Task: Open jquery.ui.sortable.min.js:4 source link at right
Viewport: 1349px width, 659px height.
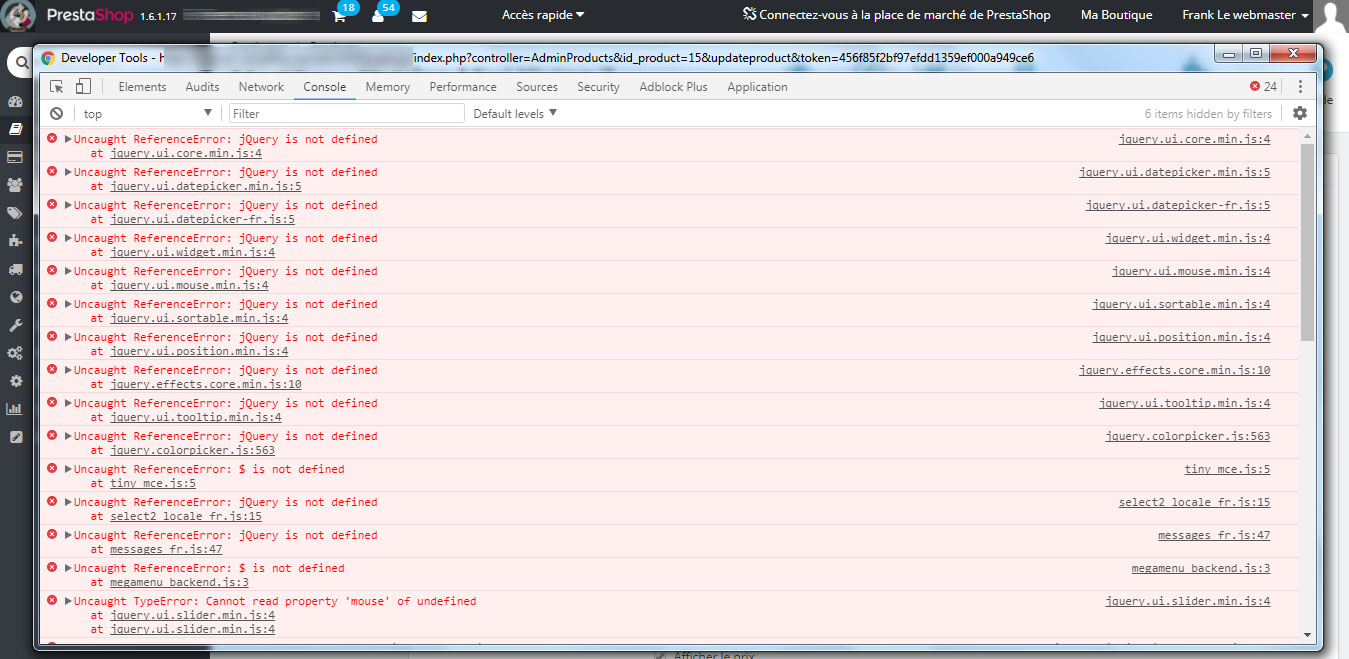Action: coord(1181,304)
